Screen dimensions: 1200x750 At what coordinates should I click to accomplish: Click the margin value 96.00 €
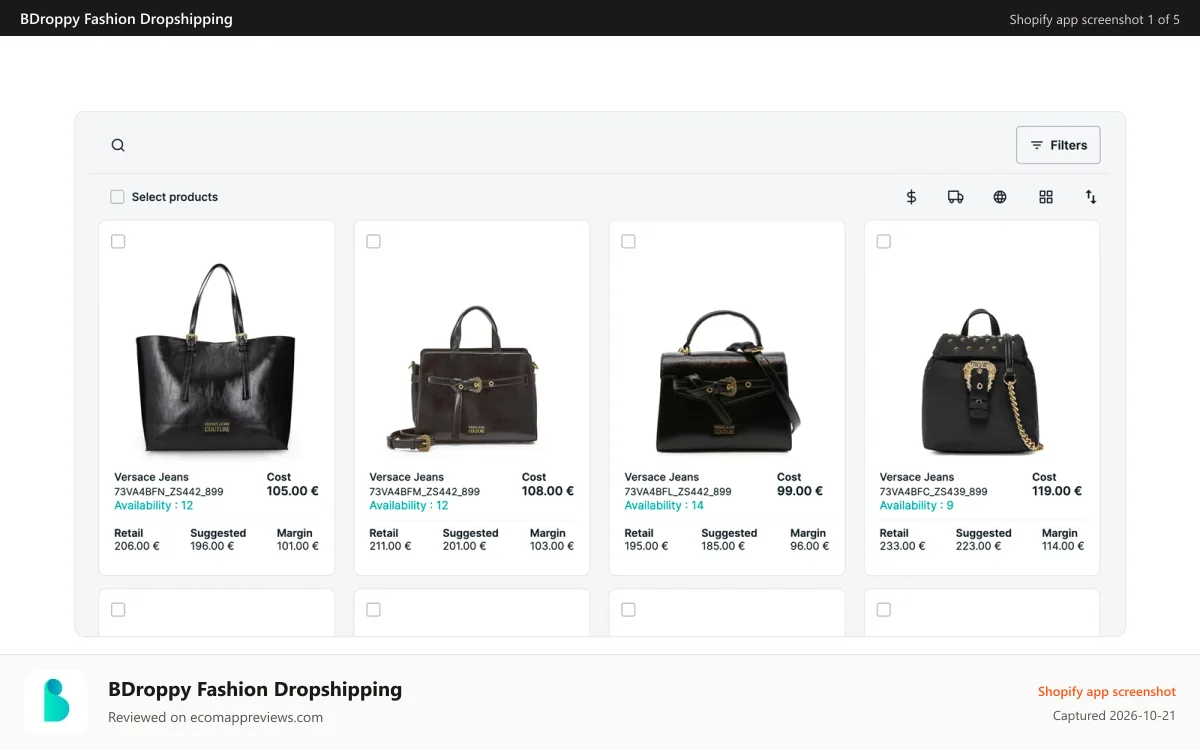pyautogui.click(x=810, y=546)
